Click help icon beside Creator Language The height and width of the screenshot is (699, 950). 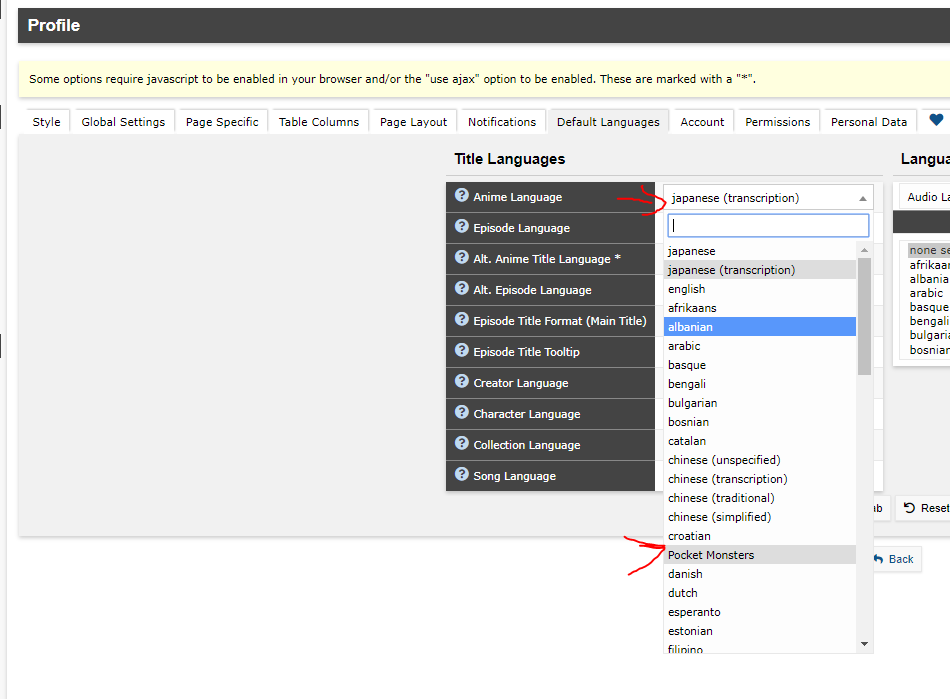click(461, 382)
